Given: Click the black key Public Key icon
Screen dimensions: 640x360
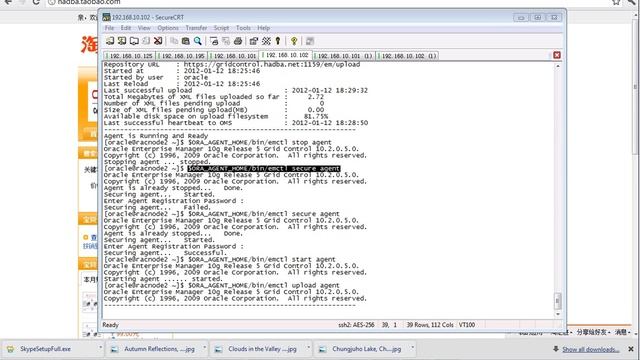Looking at the screenshot, I should (278, 41).
